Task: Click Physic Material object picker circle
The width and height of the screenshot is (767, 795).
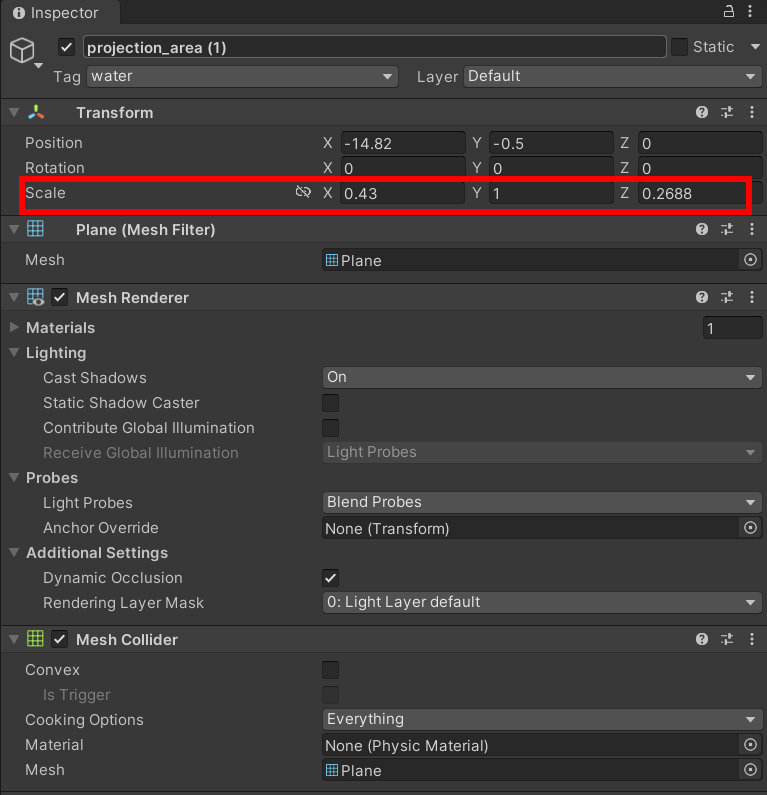Action: click(x=750, y=744)
